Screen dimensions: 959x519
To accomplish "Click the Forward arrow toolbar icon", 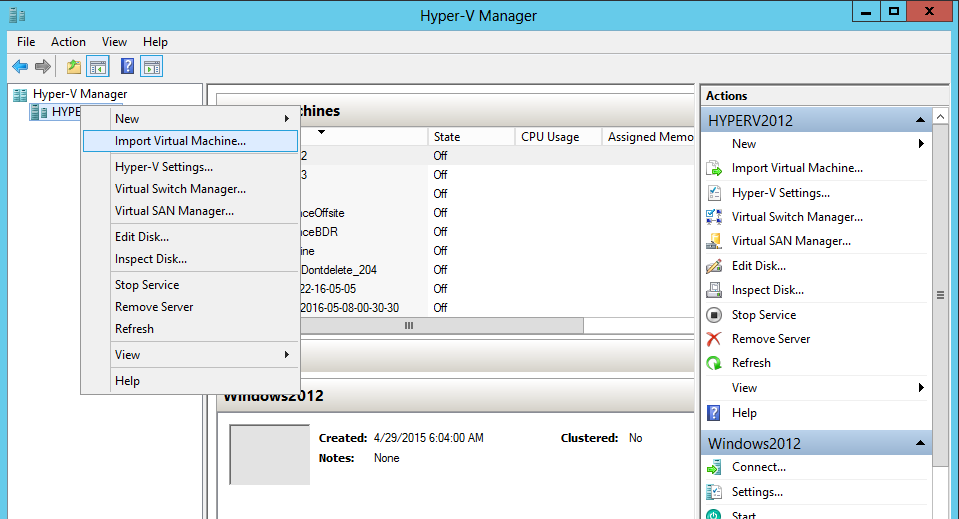I will point(42,67).
